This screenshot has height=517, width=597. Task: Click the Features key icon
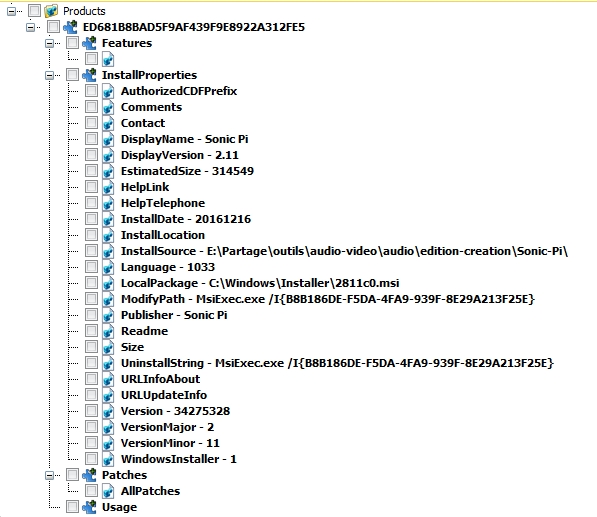coord(89,43)
